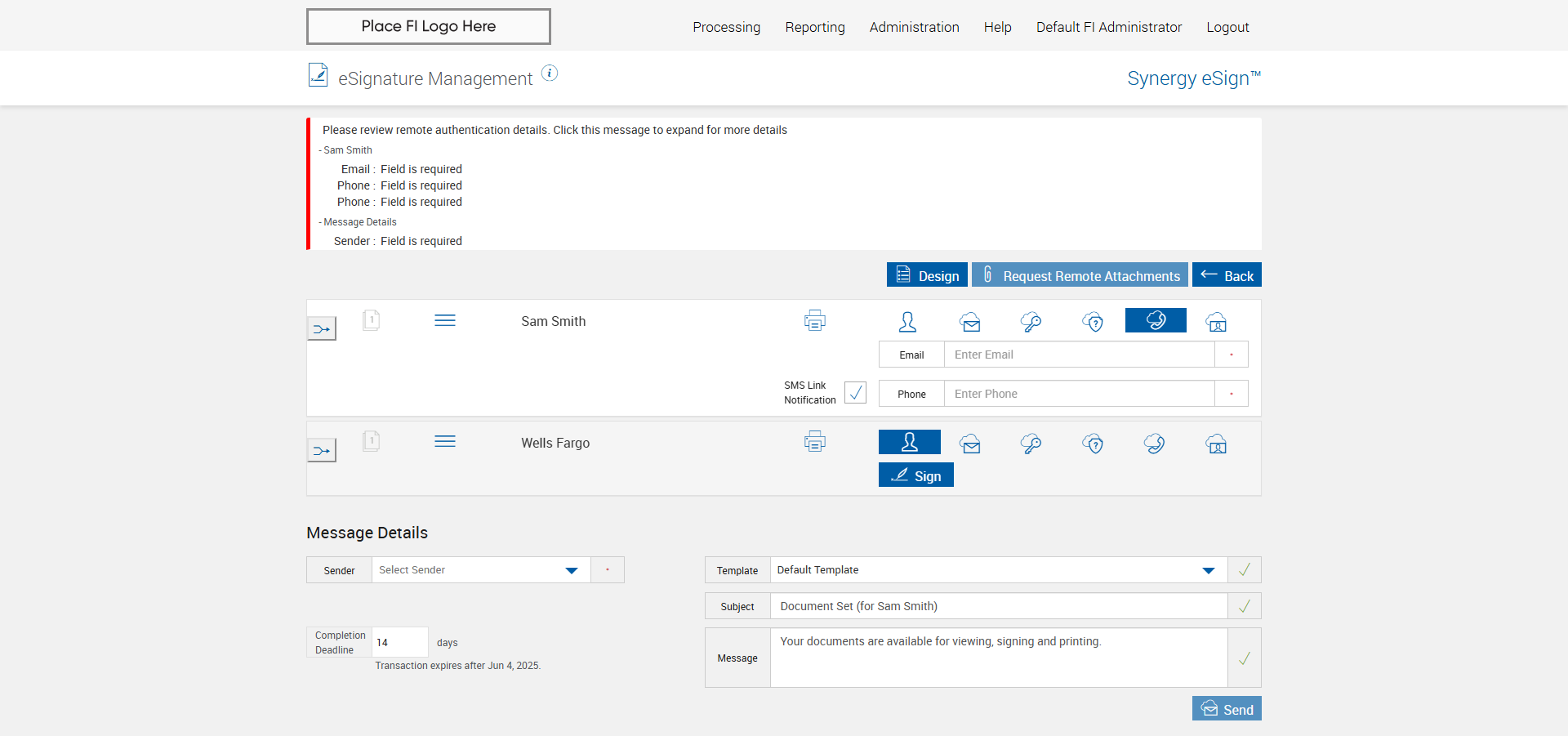Viewport: 1568px width, 736px height.
Task: Select cloud phone authentication icon for Wells Fargo
Action: (x=1154, y=444)
